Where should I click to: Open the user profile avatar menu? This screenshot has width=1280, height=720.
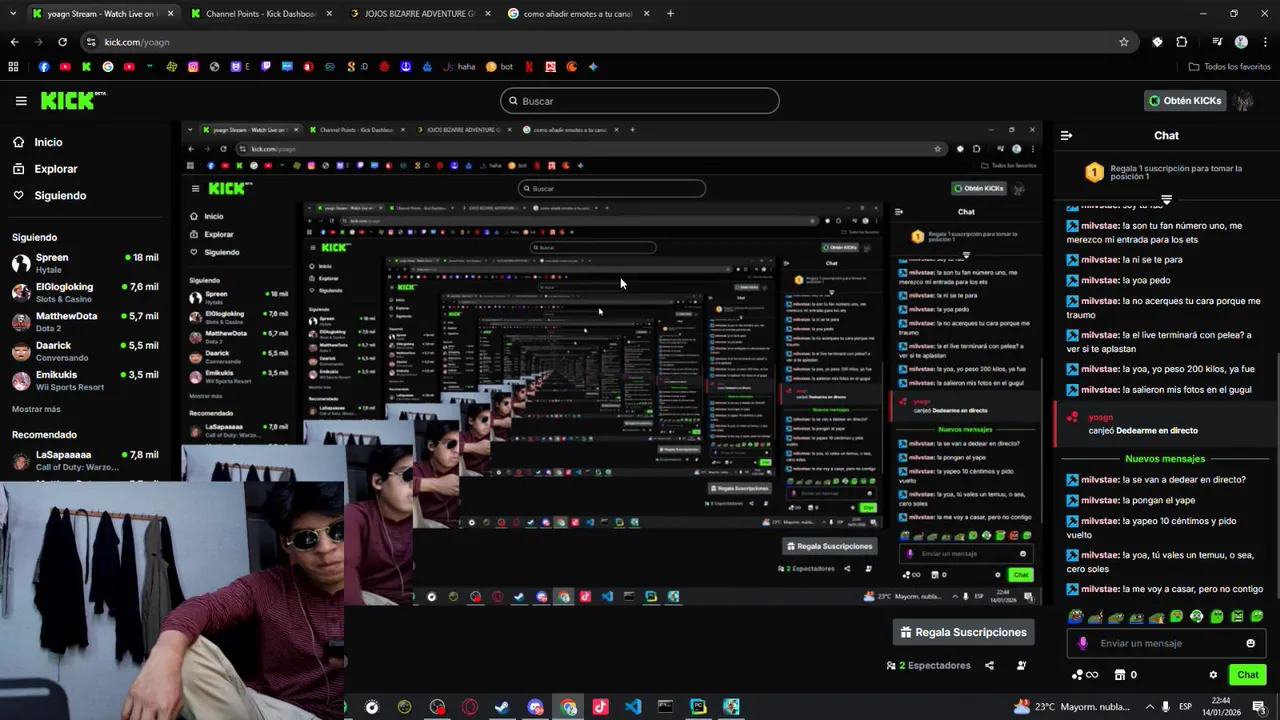click(x=1244, y=101)
